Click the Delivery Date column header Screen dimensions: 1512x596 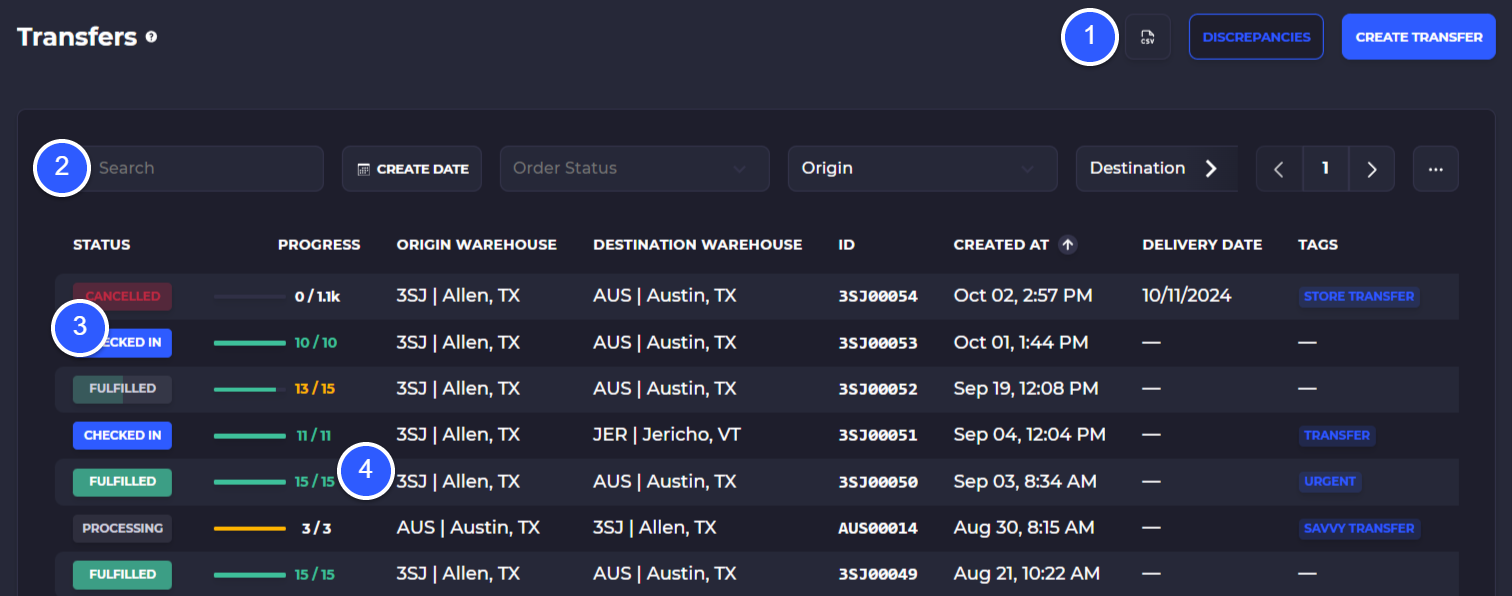(1202, 244)
